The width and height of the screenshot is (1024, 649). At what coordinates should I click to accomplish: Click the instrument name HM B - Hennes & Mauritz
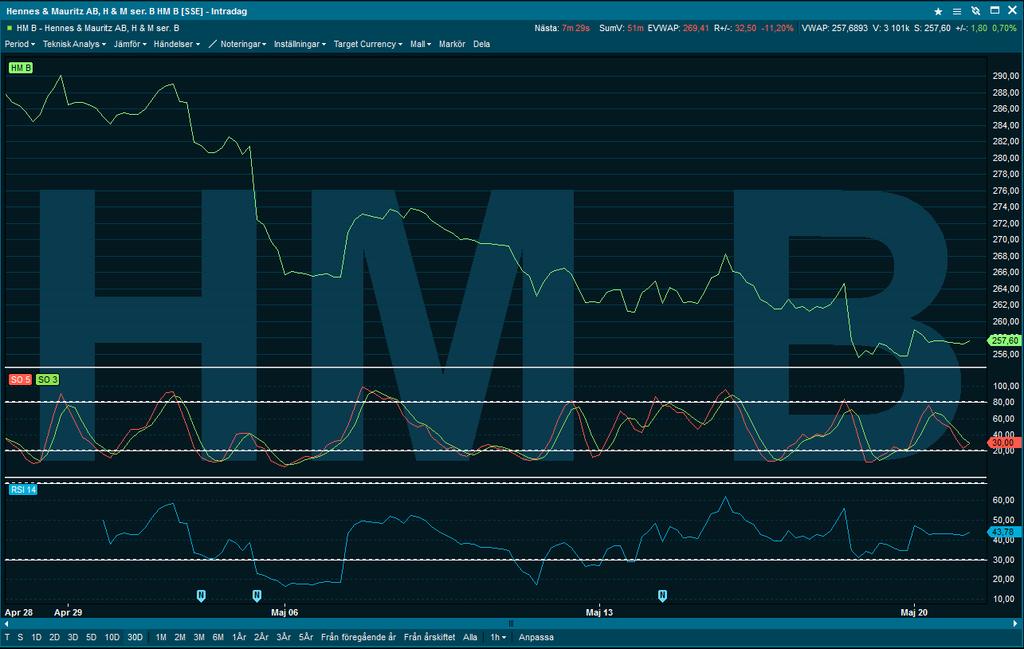click(x=98, y=28)
